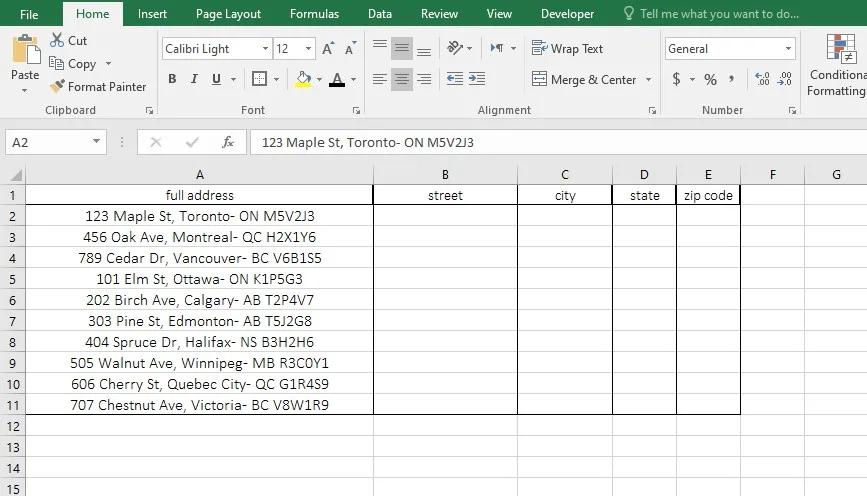Open Merge & Center dropdown arrow

(x=648, y=80)
